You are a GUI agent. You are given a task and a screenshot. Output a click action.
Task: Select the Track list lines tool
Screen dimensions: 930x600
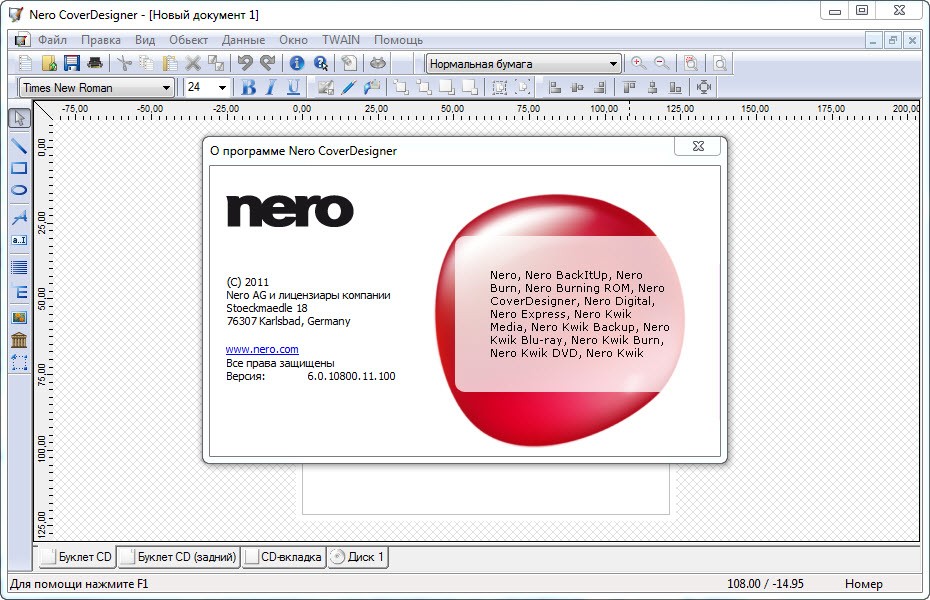(19, 267)
